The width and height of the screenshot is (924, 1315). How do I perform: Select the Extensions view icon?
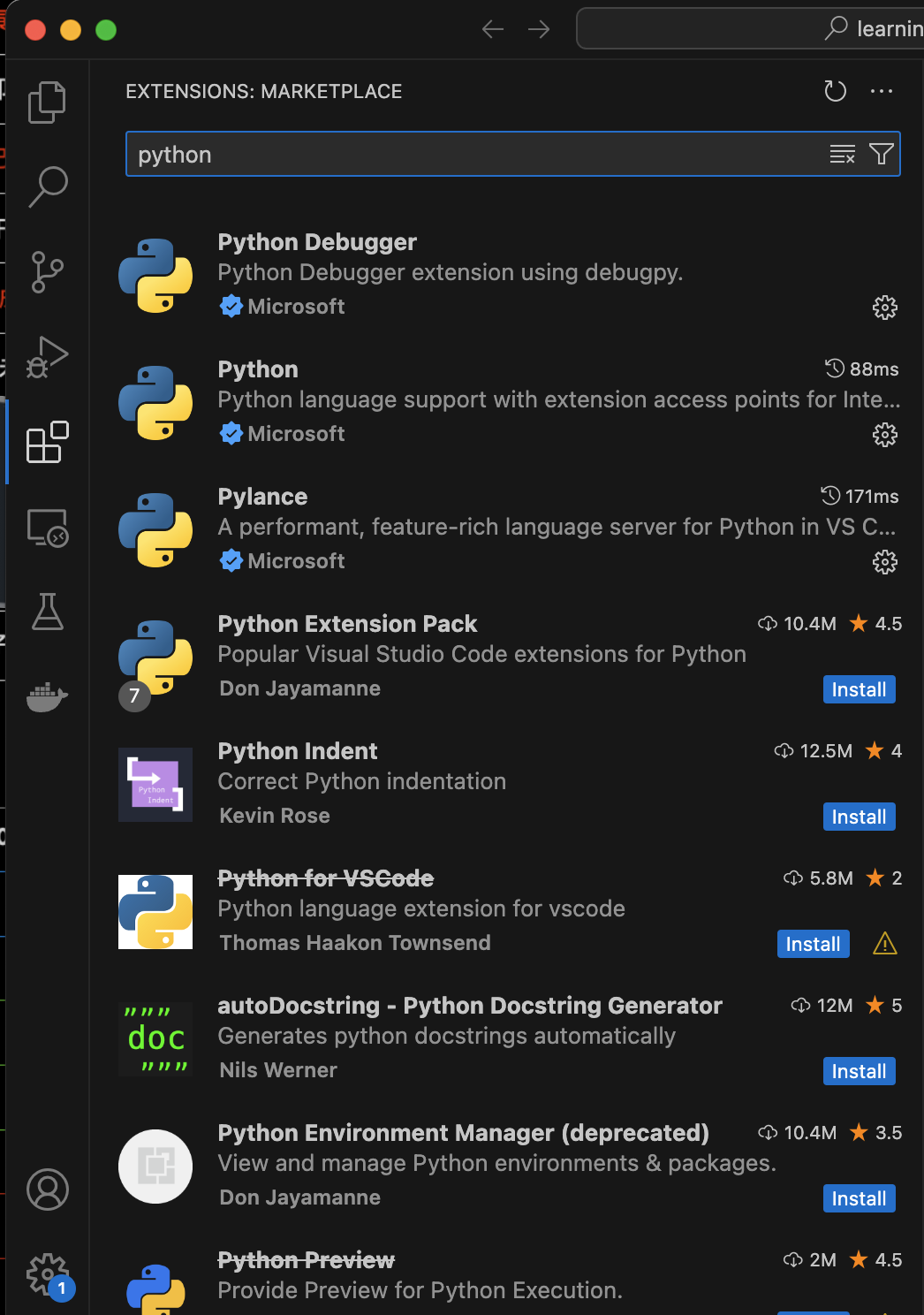click(x=47, y=442)
